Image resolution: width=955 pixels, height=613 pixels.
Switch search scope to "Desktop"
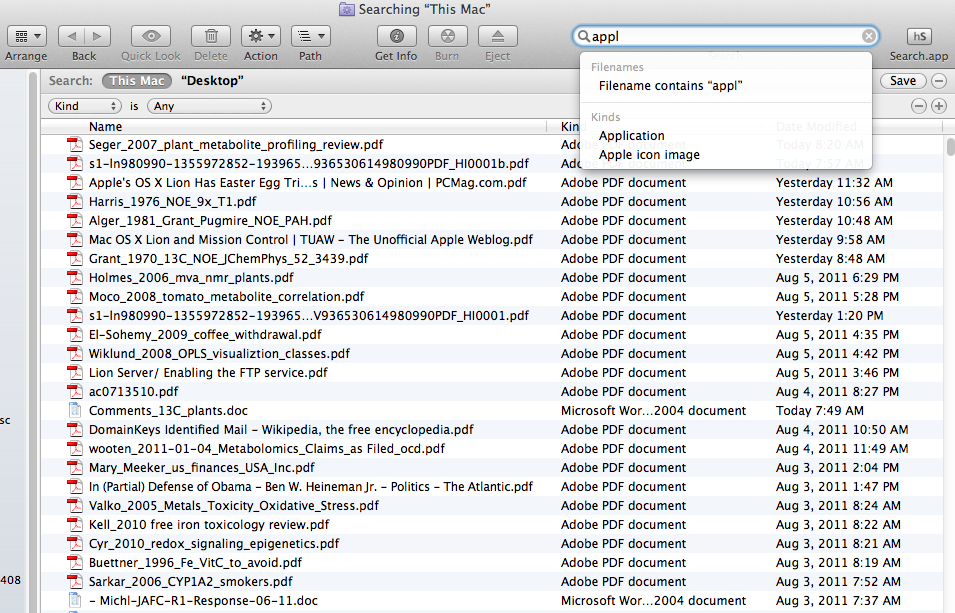click(x=212, y=80)
